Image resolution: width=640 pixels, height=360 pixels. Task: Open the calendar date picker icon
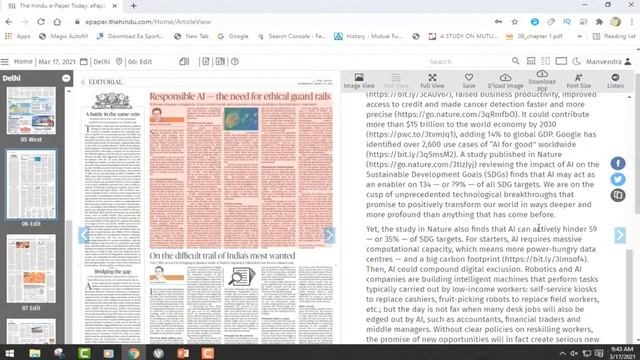[x=84, y=62]
